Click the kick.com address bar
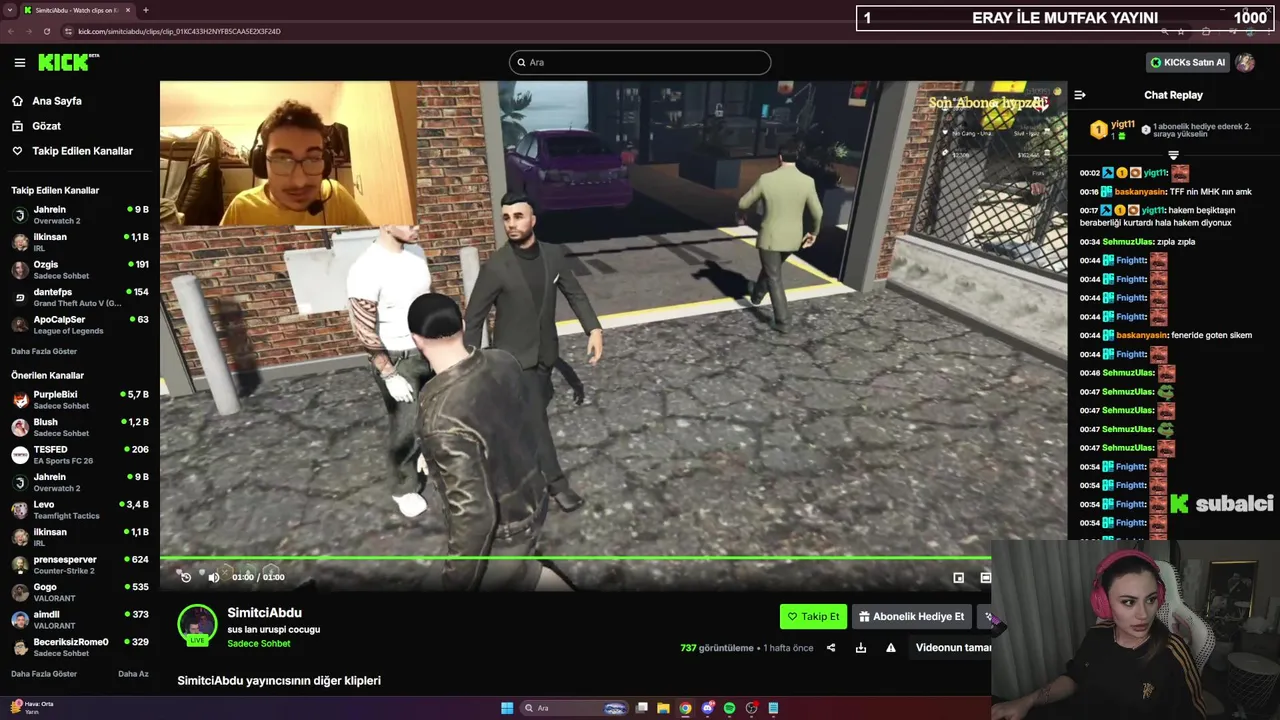This screenshot has width=1280, height=720. pos(179,31)
